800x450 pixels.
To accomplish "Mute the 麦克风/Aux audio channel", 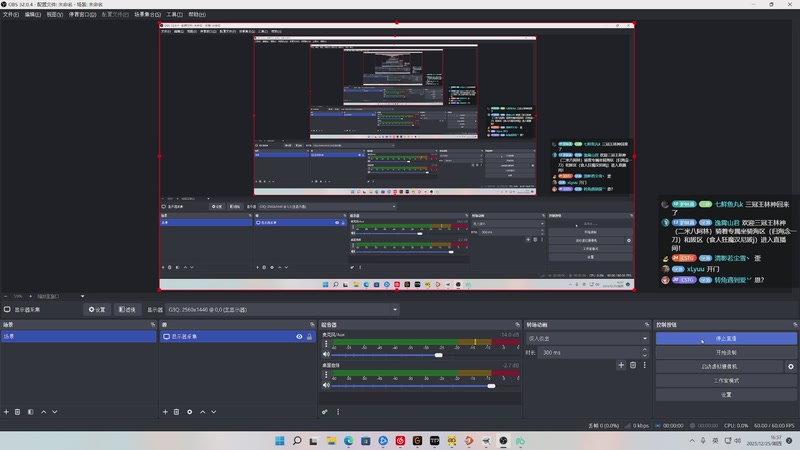I will (326, 355).
